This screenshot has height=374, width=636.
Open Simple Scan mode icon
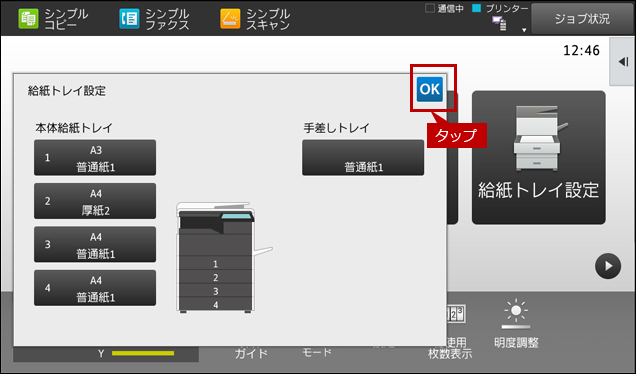pos(230,19)
